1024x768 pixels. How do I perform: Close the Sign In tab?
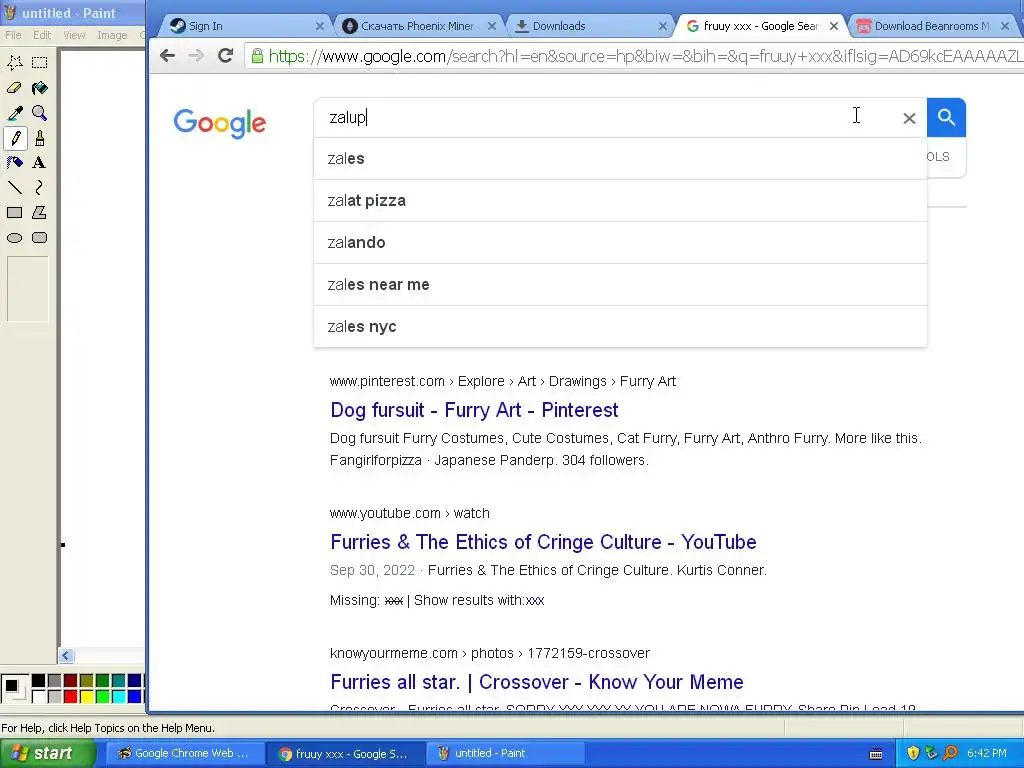(319, 26)
